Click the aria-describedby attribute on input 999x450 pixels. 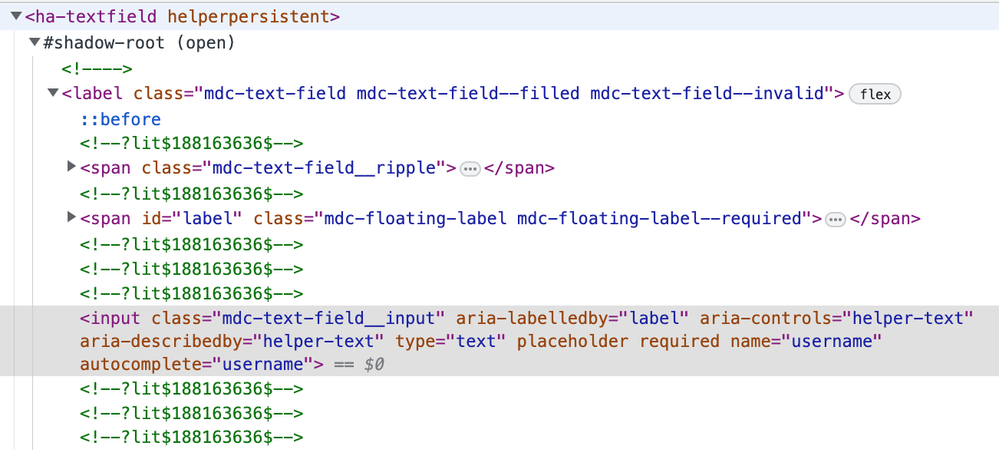154,341
